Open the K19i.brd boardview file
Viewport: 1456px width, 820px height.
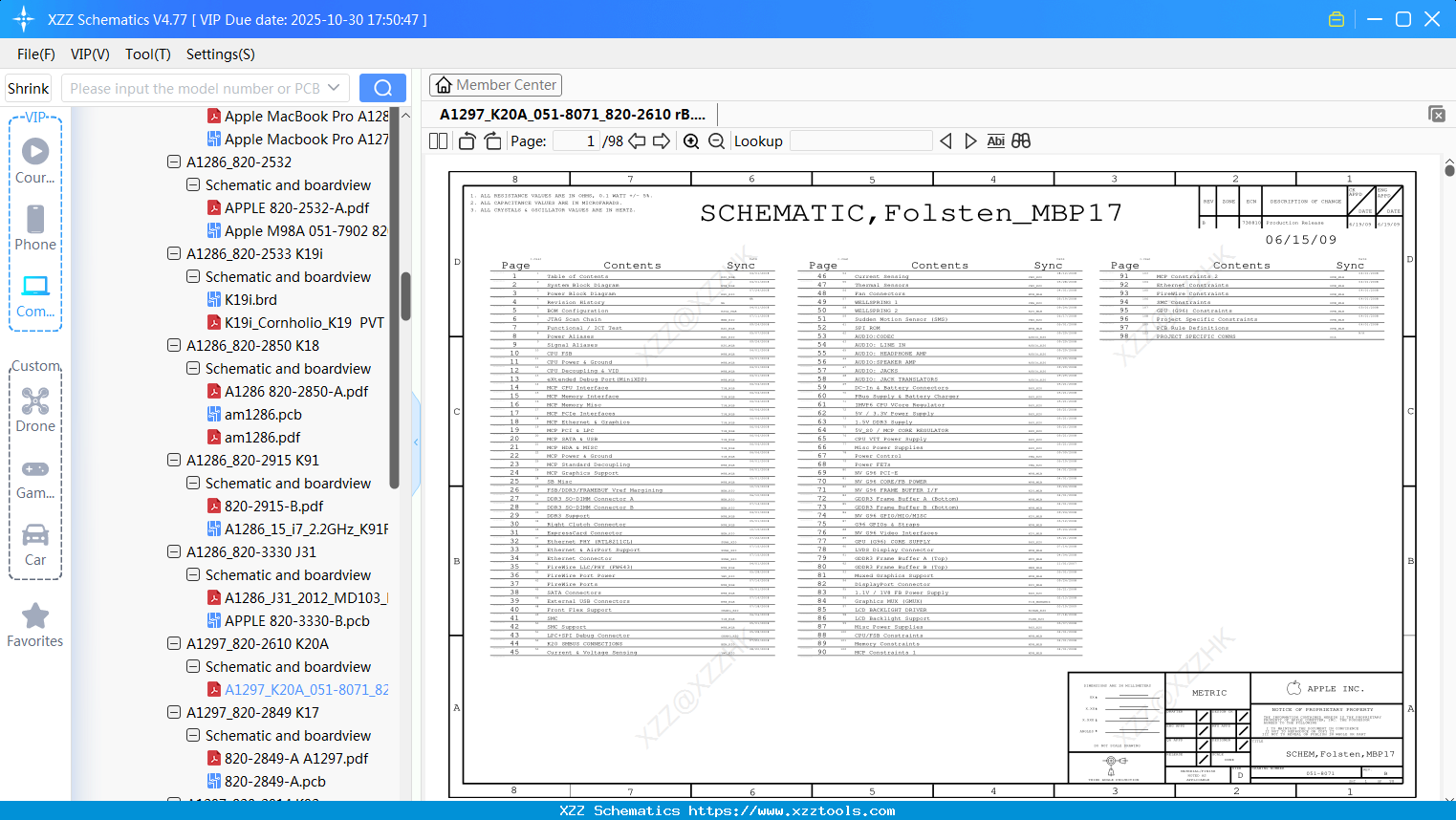250,299
